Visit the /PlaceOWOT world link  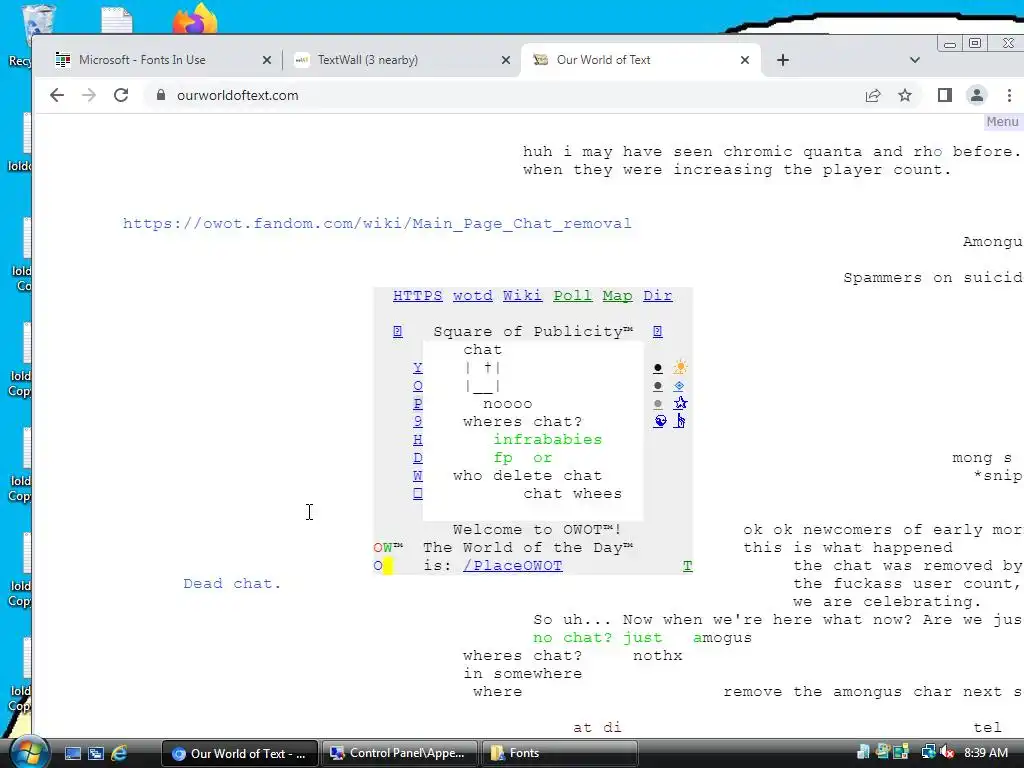(513, 566)
